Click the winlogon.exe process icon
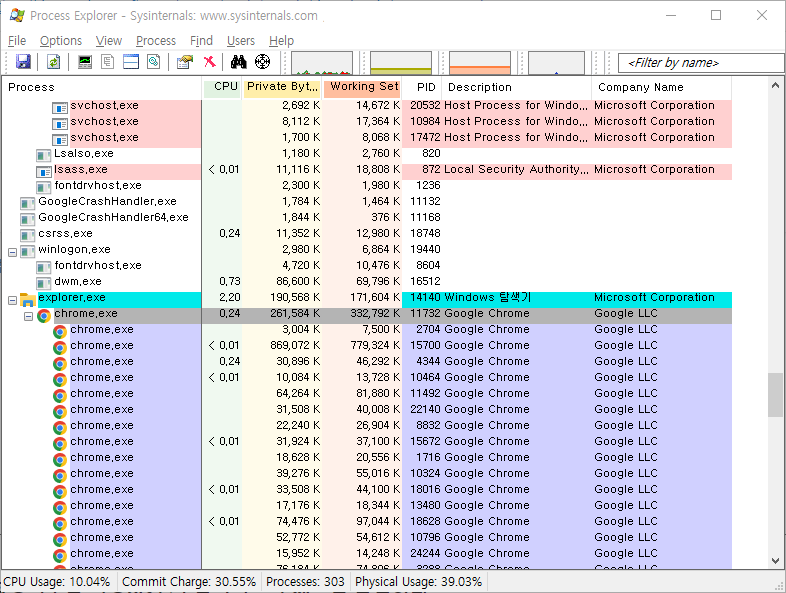This screenshot has height=593, width=786. point(28,252)
